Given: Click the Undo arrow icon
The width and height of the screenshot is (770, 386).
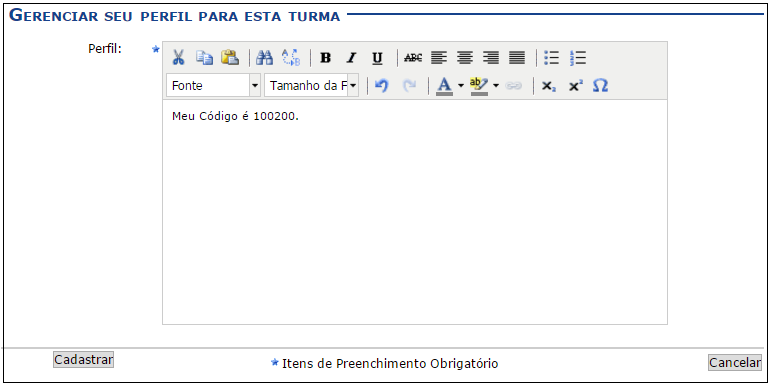Looking at the screenshot, I should tap(382, 85).
